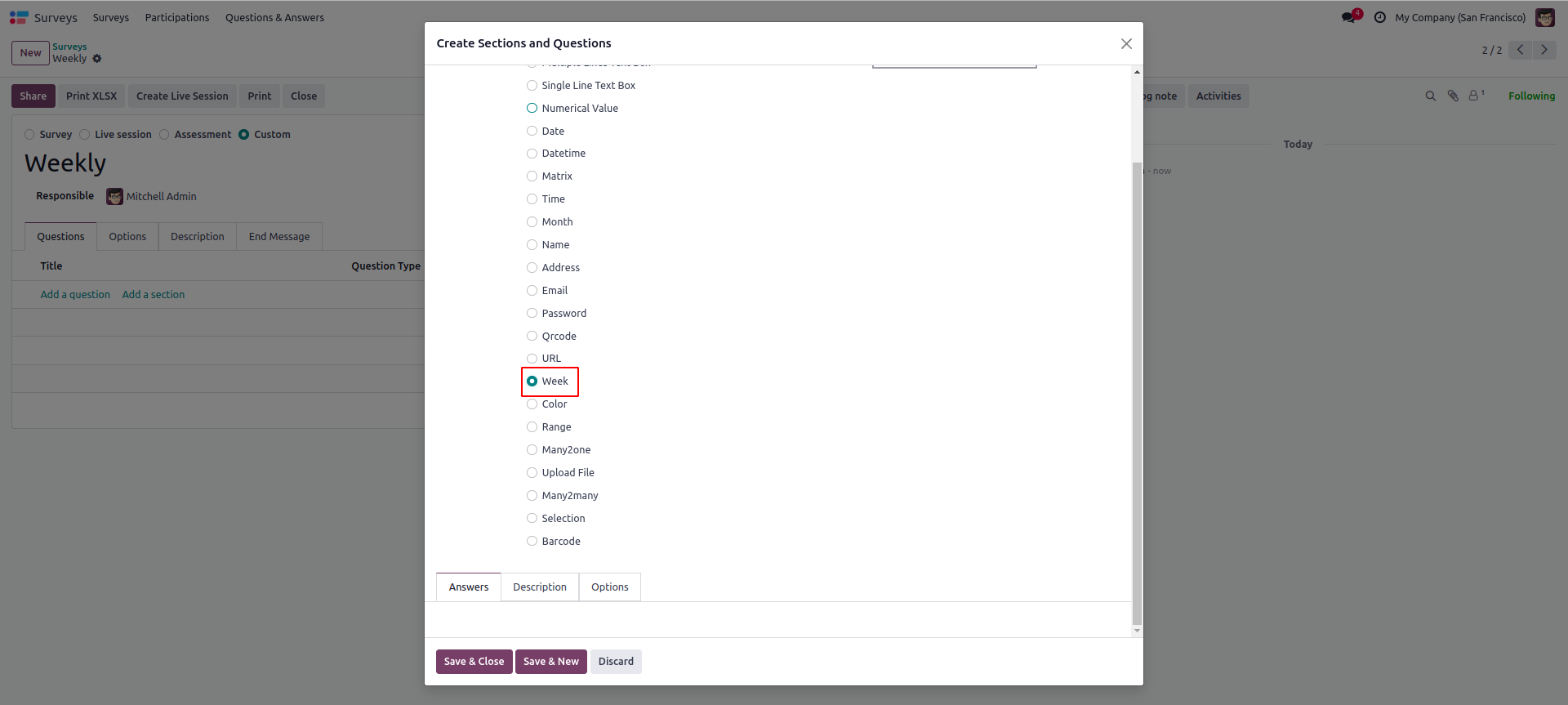Open the Weekly record gear actions menu

(x=97, y=59)
